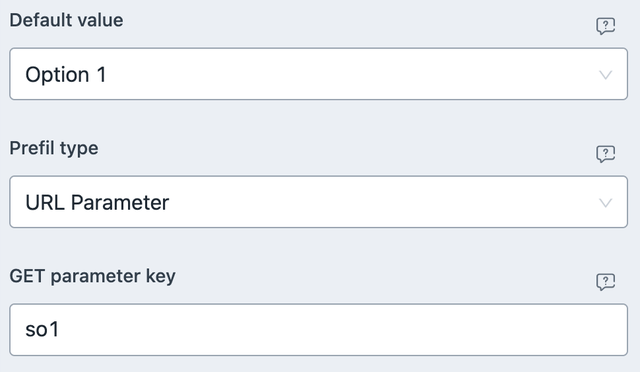Open help tooltip for Default value
640x372 pixels.
(x=605, y=26)
